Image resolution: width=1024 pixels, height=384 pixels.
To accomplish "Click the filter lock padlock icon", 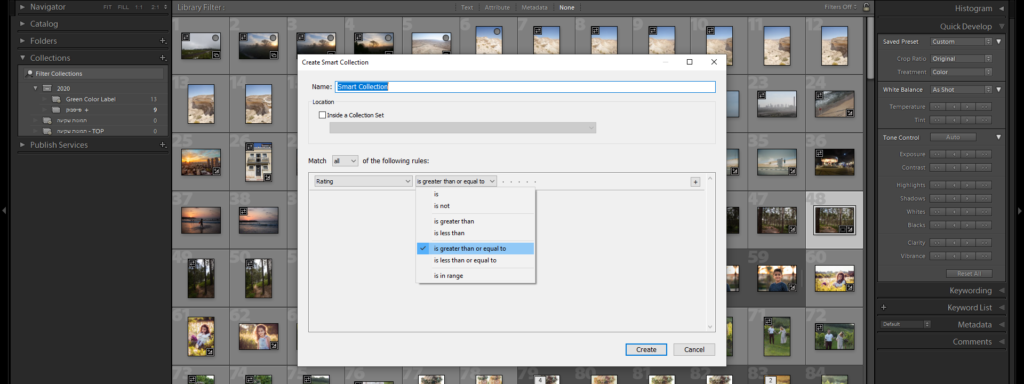I will click(x=866, y=7).
